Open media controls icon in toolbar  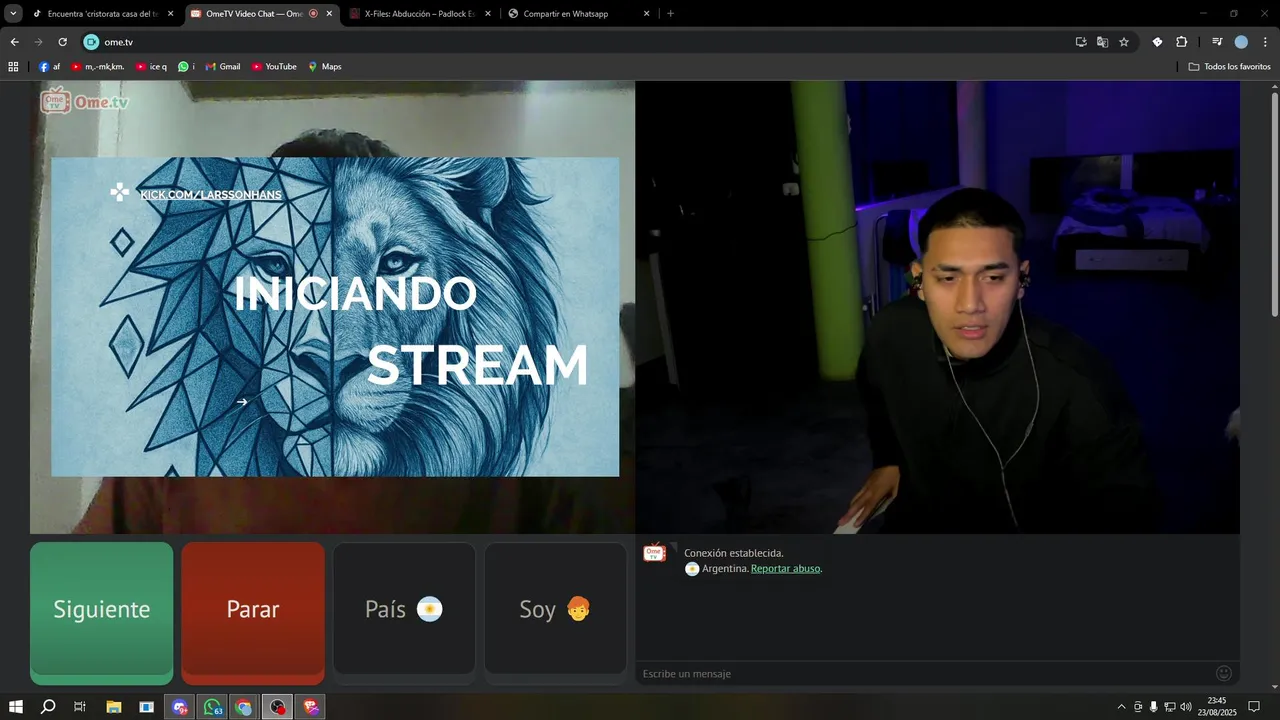point(1217,42)
